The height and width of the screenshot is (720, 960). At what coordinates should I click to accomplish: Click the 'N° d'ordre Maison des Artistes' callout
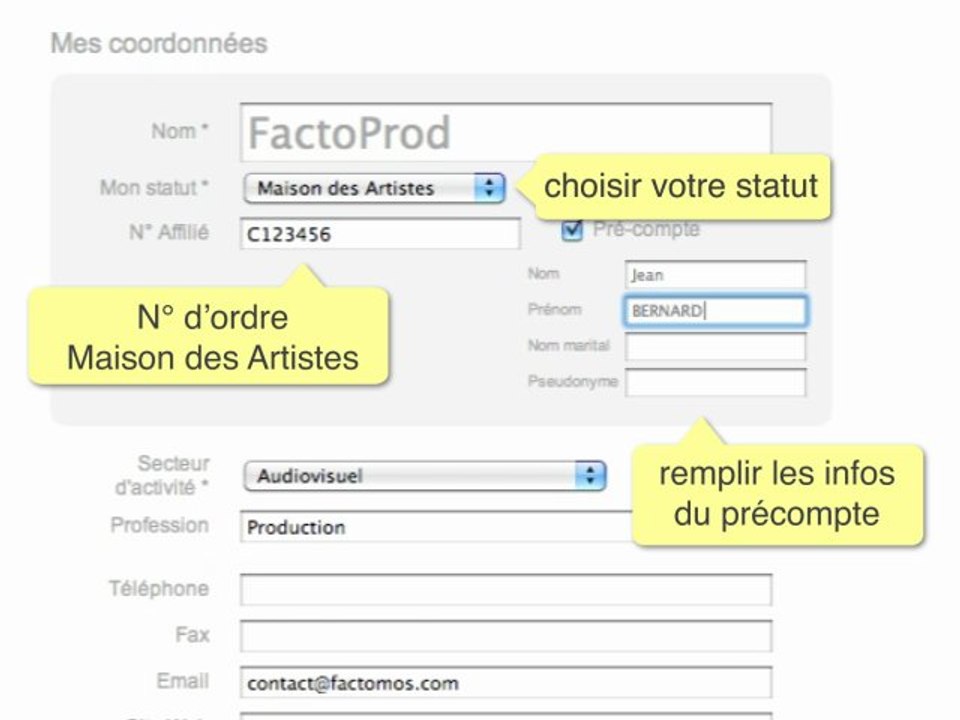click(209, 337)
